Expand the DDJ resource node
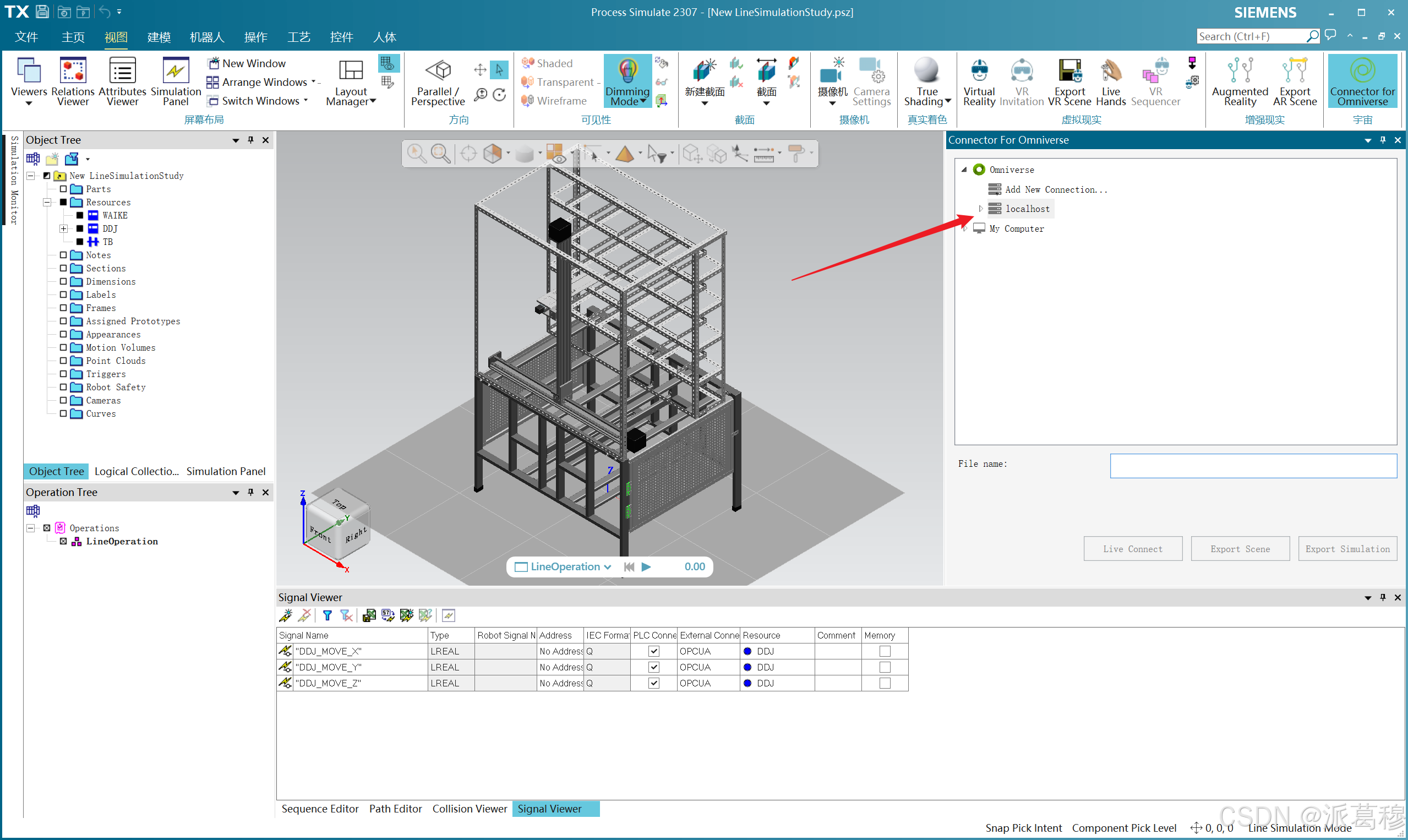The width and height of the screenshot is (1408, 840). tap(63, 228)
